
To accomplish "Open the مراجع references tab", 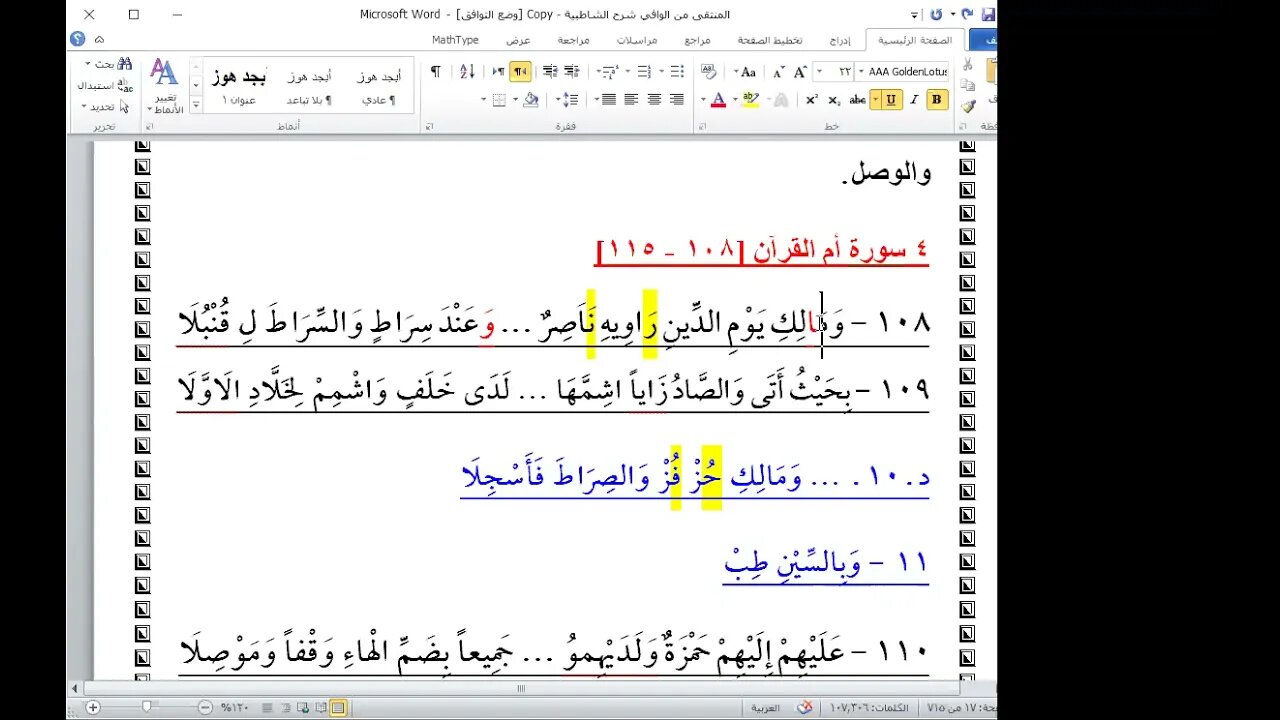I will 698,41.
